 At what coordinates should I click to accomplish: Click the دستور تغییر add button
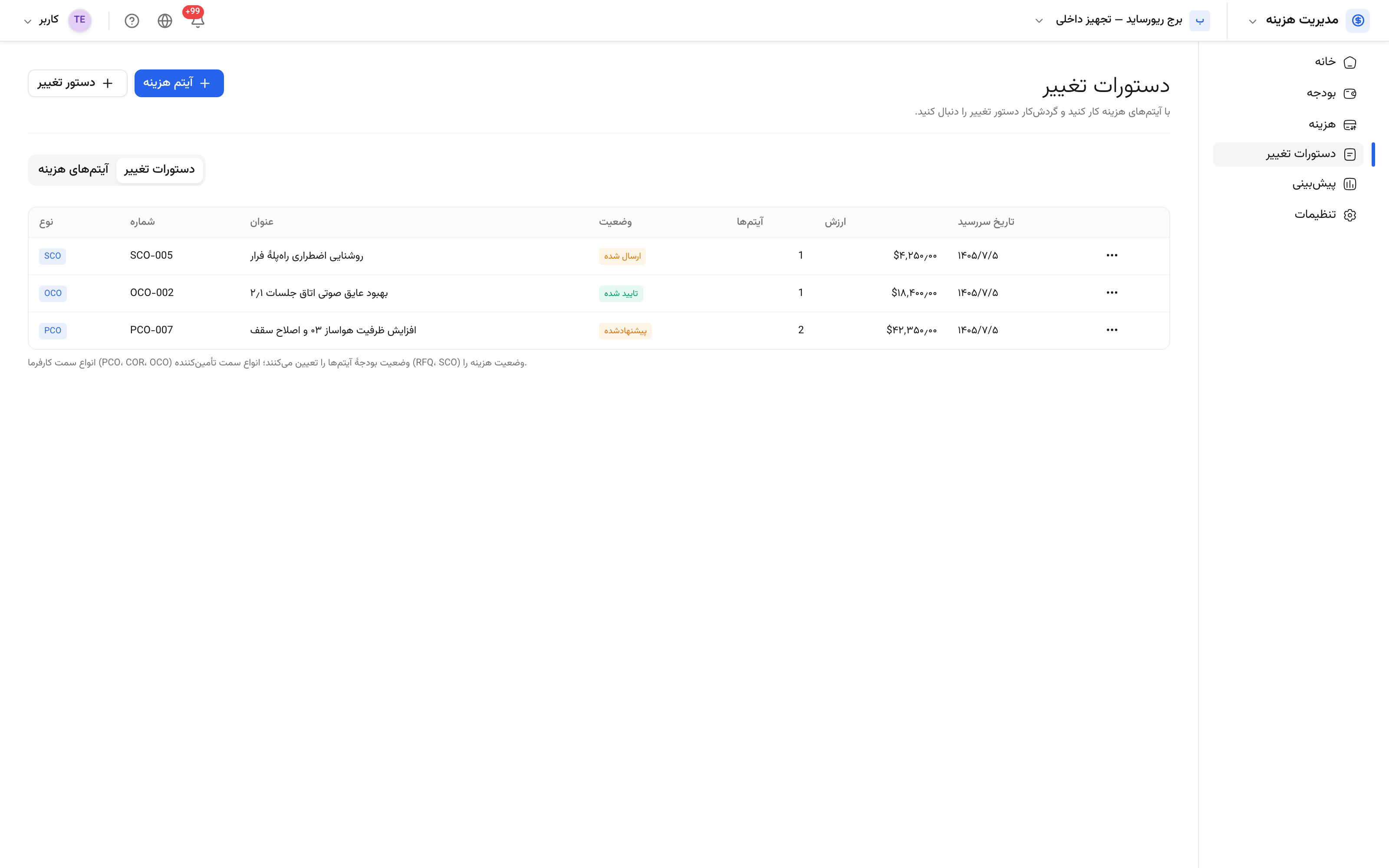click(x=78, y=83)
